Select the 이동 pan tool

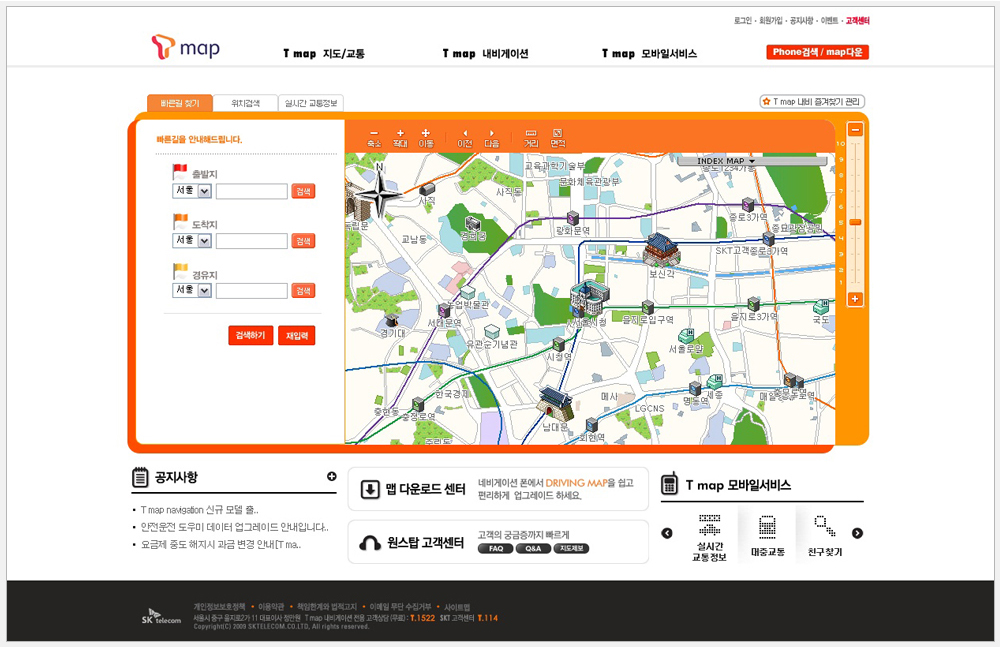(x=426, y=137)
